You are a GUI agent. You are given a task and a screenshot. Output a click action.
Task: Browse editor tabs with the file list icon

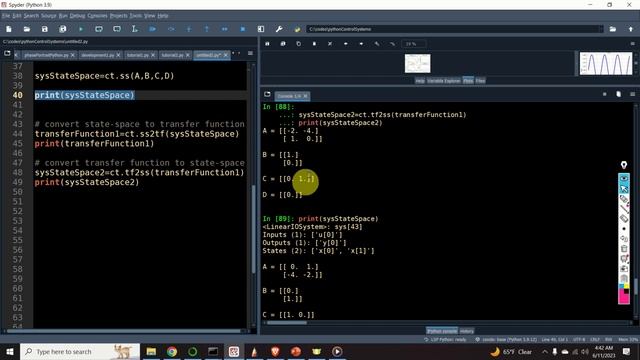(7, 53)
